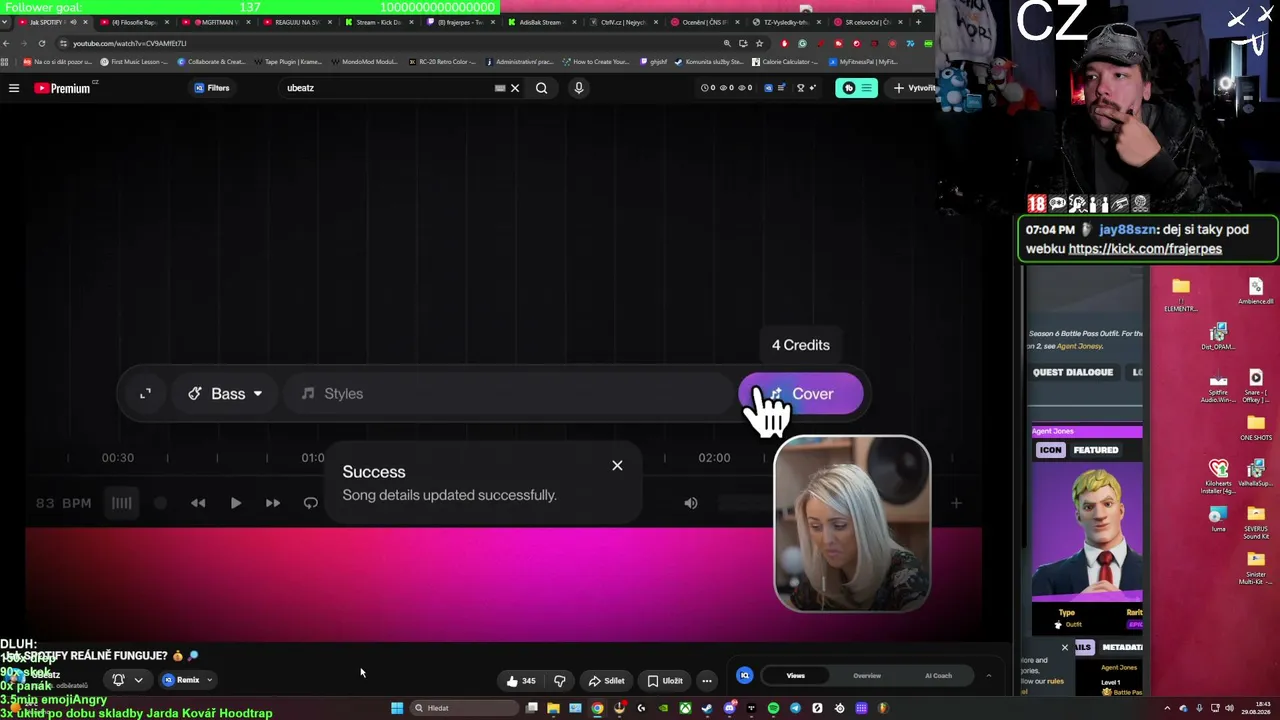This screenshot has width=1280, height=720.
Task: Click the Styles input field
Action: 510,394
